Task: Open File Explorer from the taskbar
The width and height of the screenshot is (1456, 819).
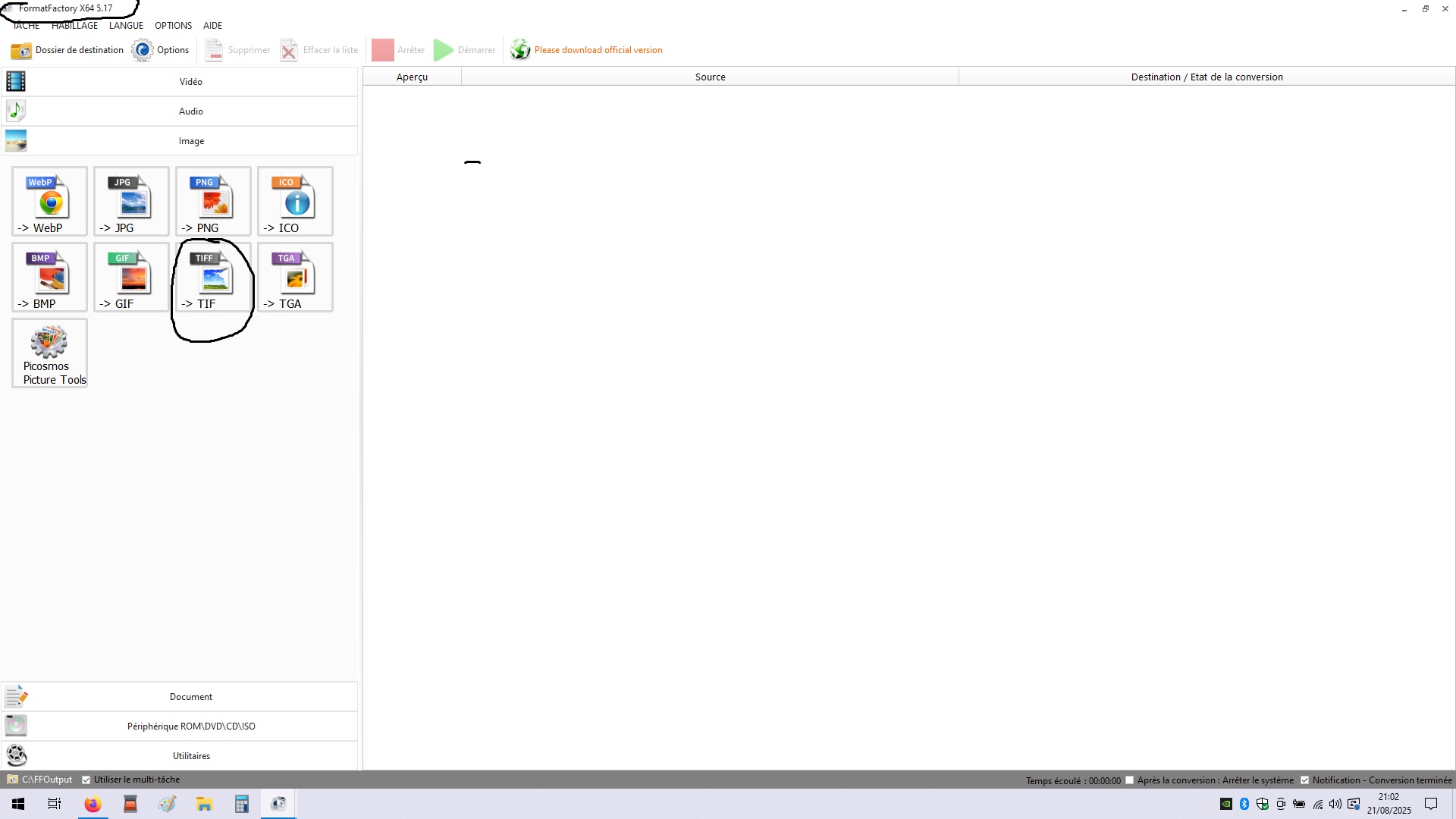Action: coord(204,804)
